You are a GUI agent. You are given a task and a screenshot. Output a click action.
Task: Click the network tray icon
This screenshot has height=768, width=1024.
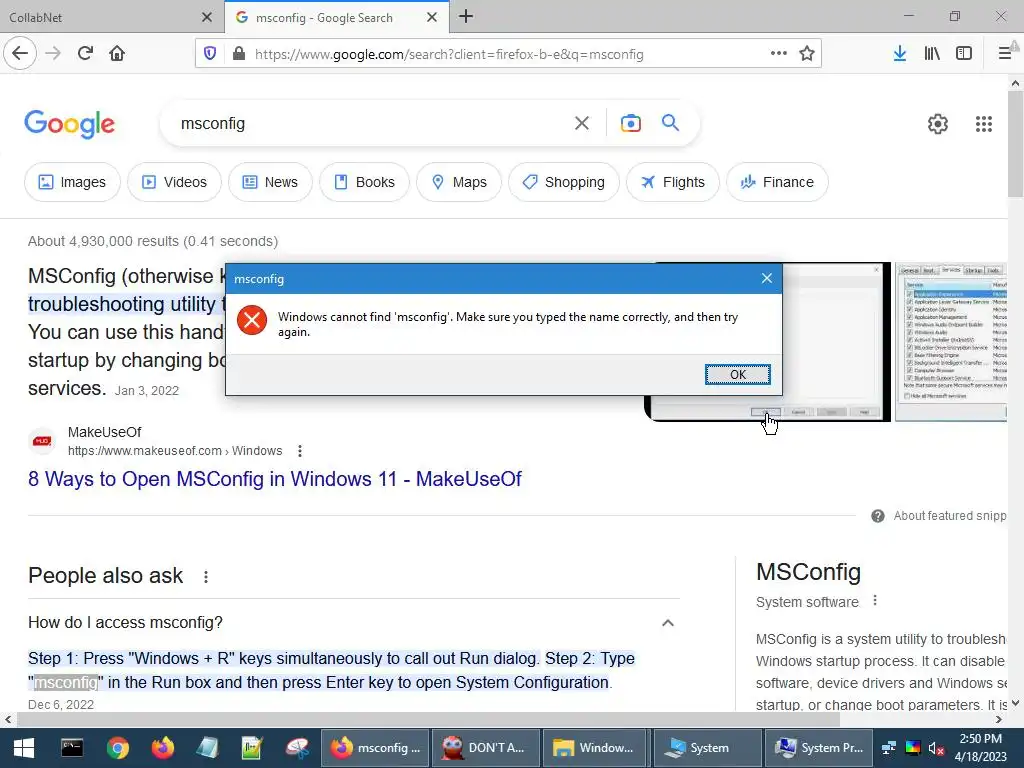click(889, 748)
